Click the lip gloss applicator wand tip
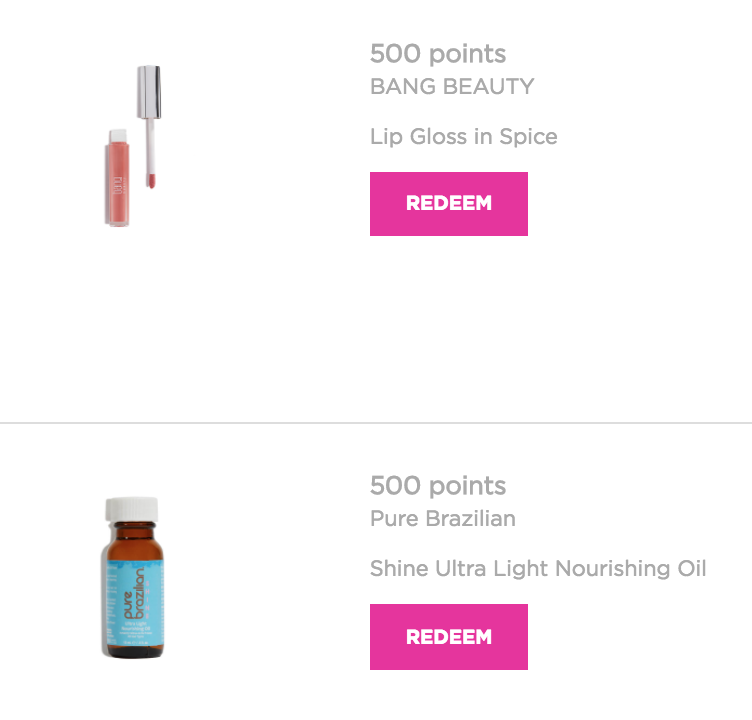Screen dimensions: 752x720 click(x=152, y=179)
